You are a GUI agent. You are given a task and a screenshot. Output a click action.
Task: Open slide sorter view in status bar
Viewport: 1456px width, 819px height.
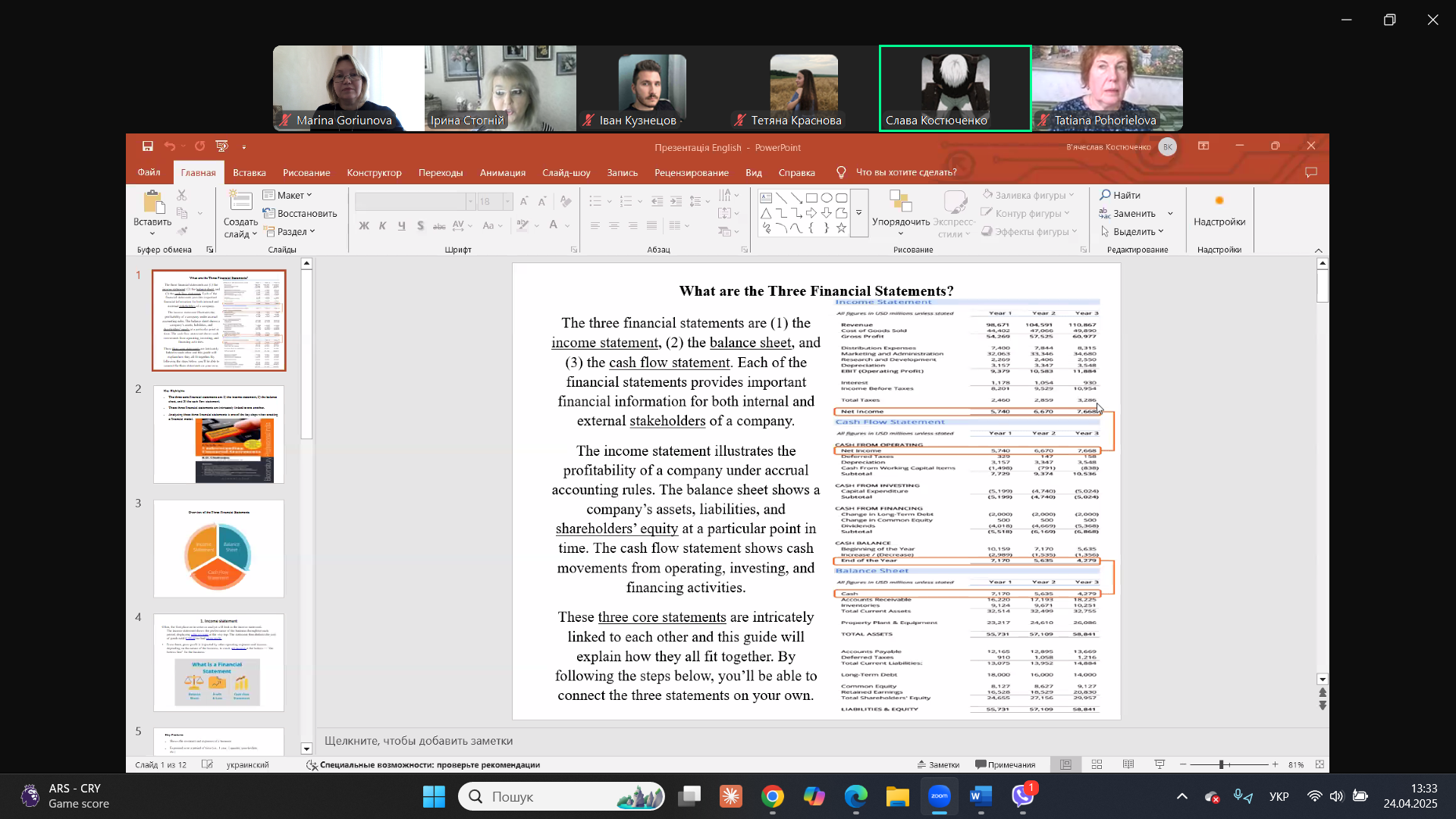(x=1097, y=764)
